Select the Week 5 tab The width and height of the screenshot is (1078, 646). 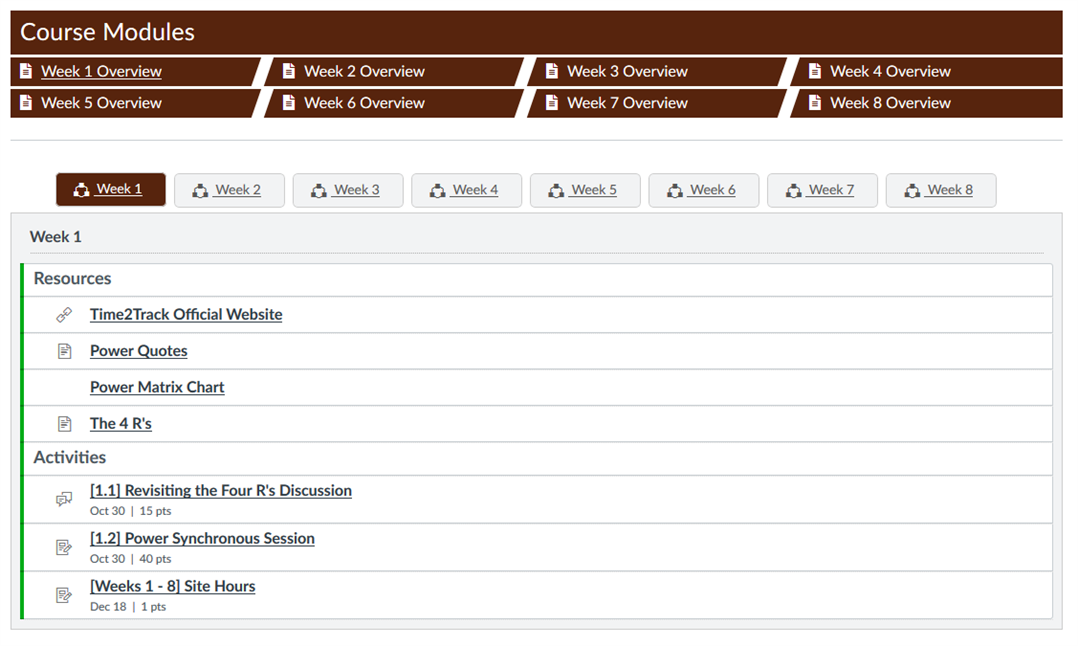click(x=585, y=190)
